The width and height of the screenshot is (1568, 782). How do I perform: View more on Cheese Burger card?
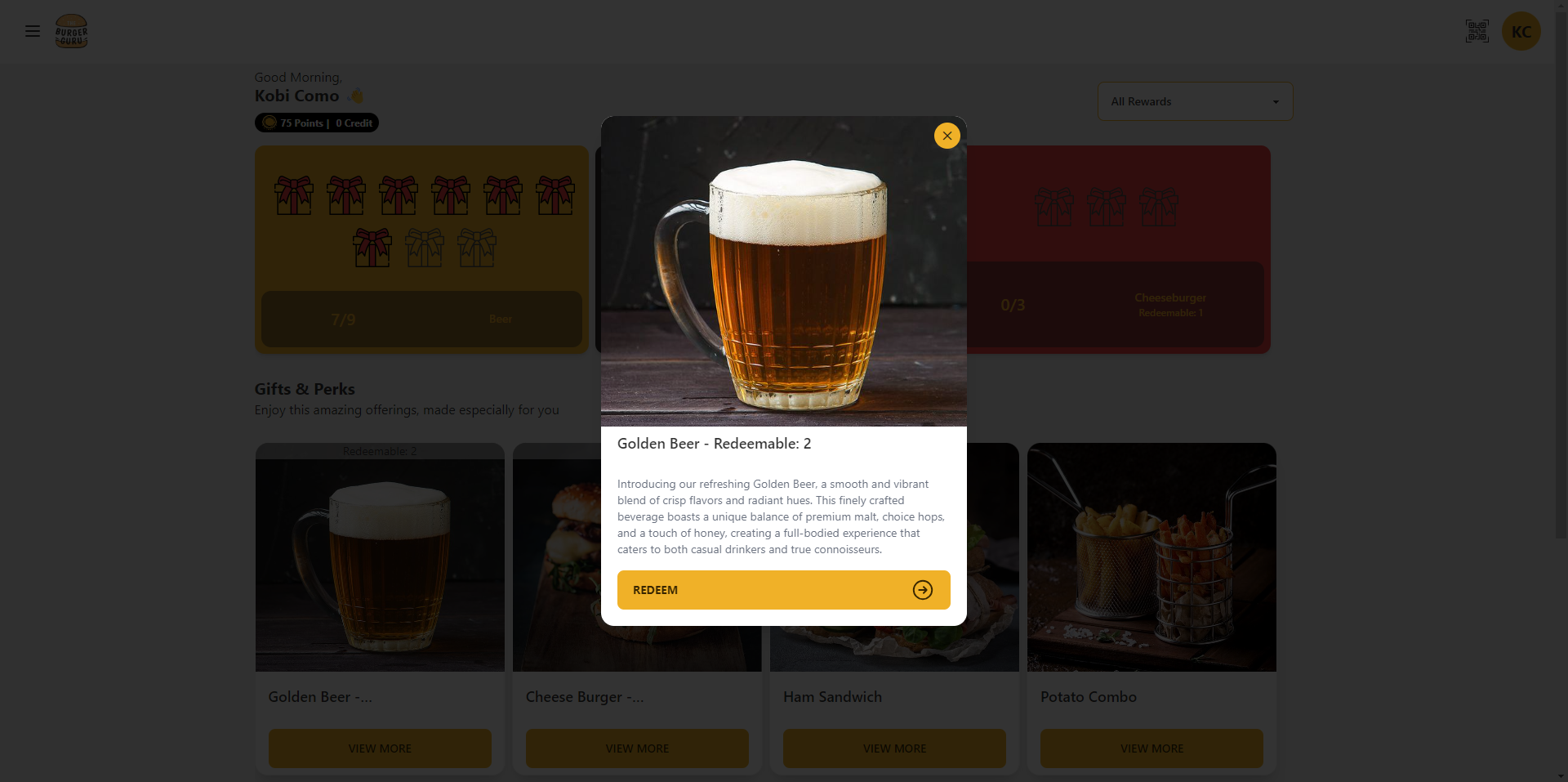click(637, 748)
